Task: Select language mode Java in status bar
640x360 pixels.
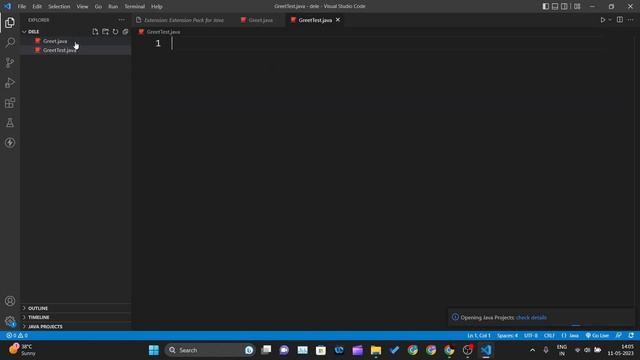Action: [x=570, y=336]
